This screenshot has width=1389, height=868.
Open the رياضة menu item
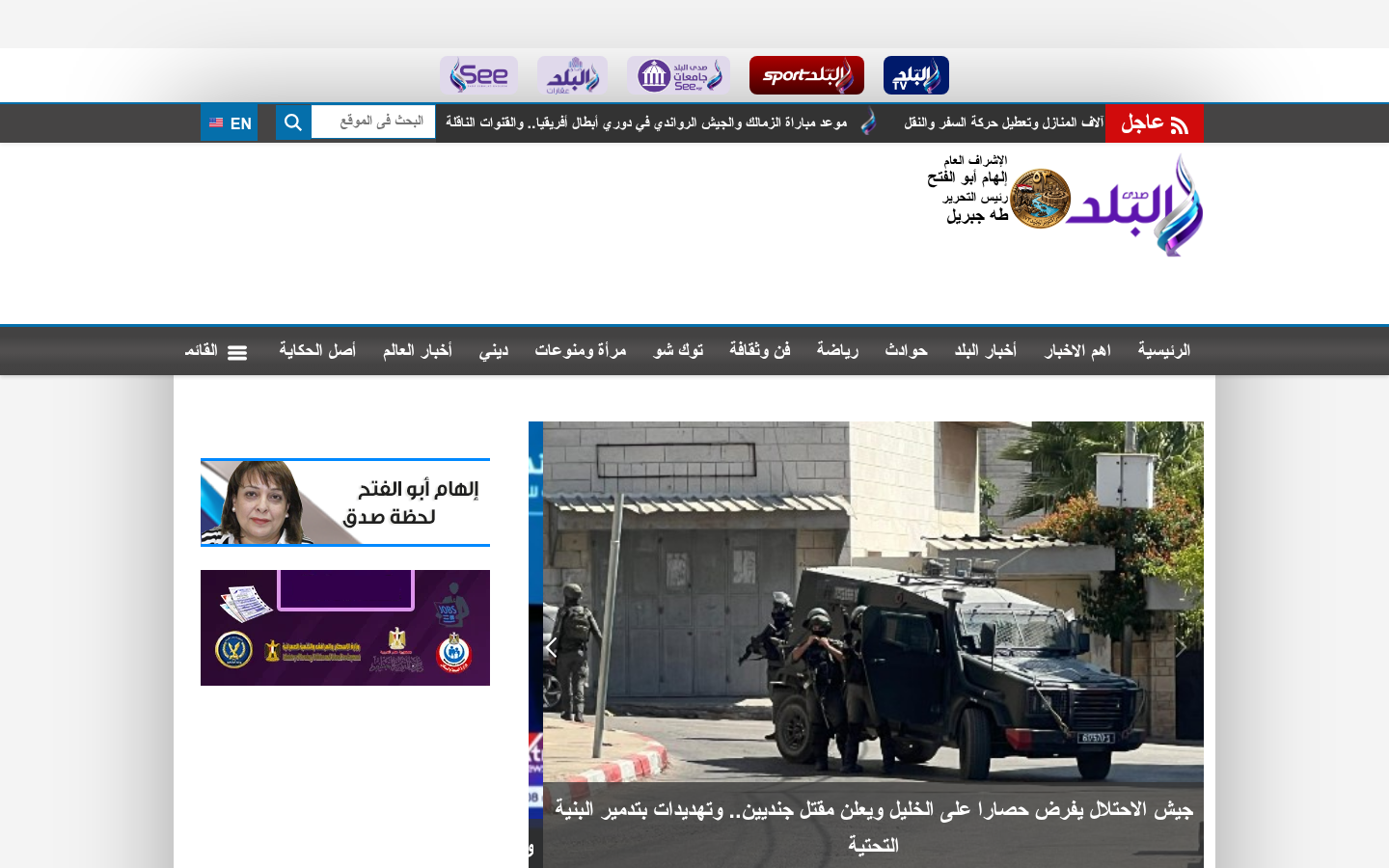point(837,350)
